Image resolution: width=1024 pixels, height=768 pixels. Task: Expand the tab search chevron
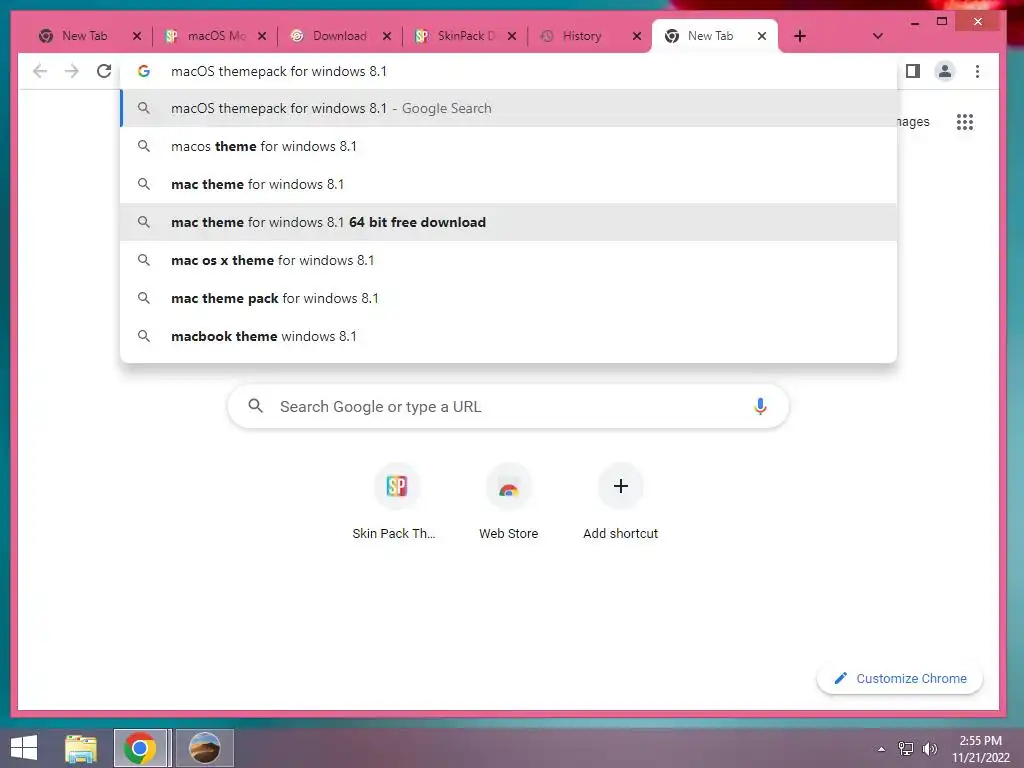(x=878, y=36)
